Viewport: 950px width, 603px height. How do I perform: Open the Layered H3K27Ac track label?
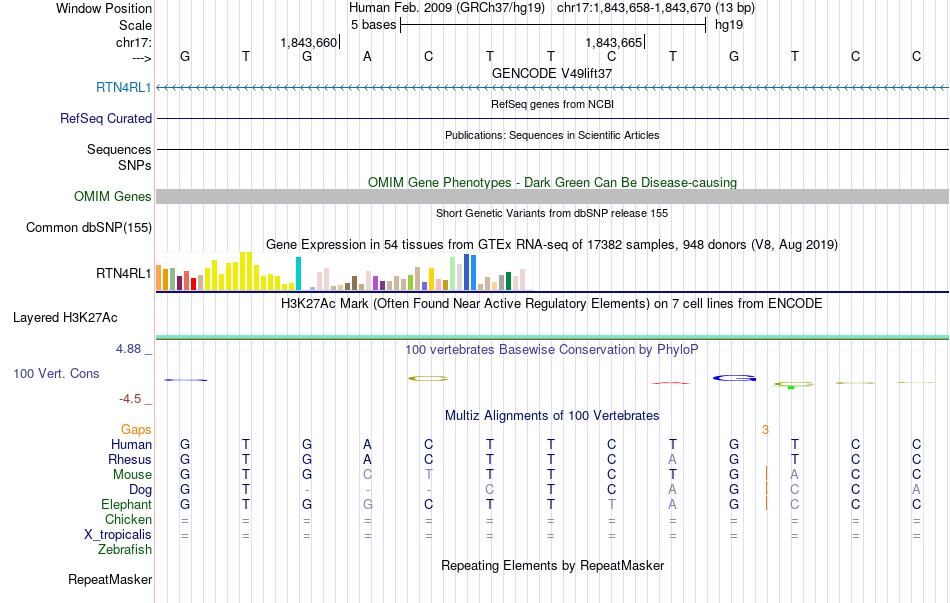click(65, 318)
